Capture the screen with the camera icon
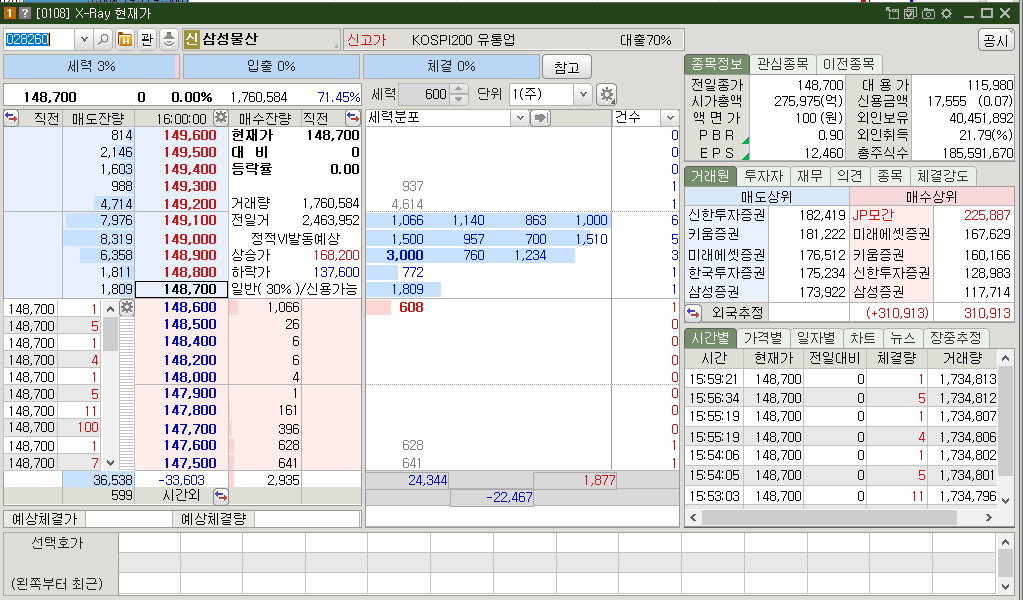 coord(928,13)
